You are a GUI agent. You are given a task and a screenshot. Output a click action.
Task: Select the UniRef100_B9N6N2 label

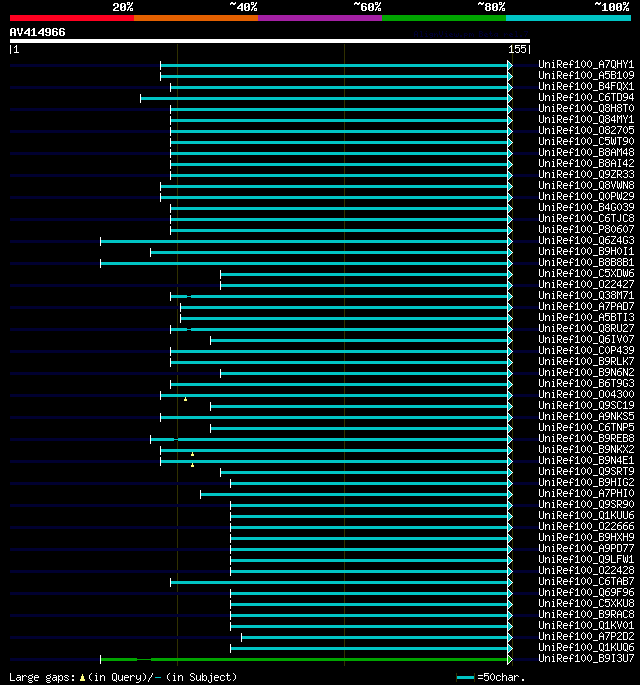click(x=586, y=372)
